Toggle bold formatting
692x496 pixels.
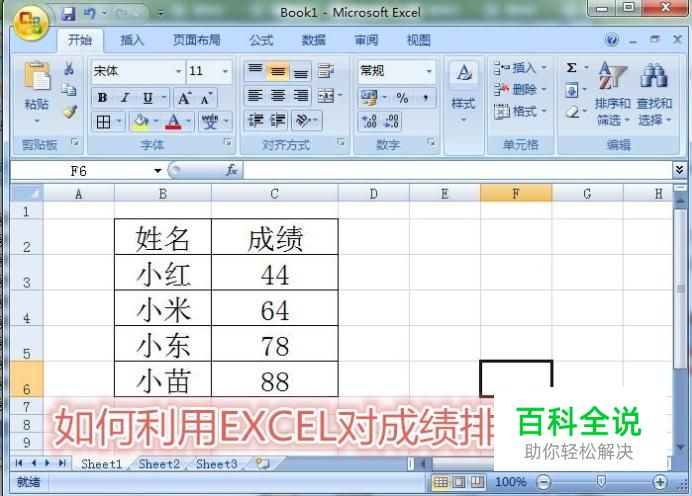coord(102,98)
